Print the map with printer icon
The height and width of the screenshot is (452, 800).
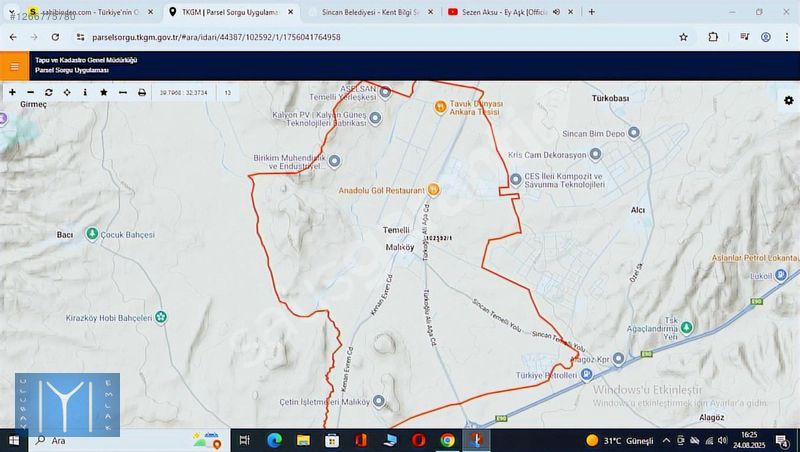[142, 92]
